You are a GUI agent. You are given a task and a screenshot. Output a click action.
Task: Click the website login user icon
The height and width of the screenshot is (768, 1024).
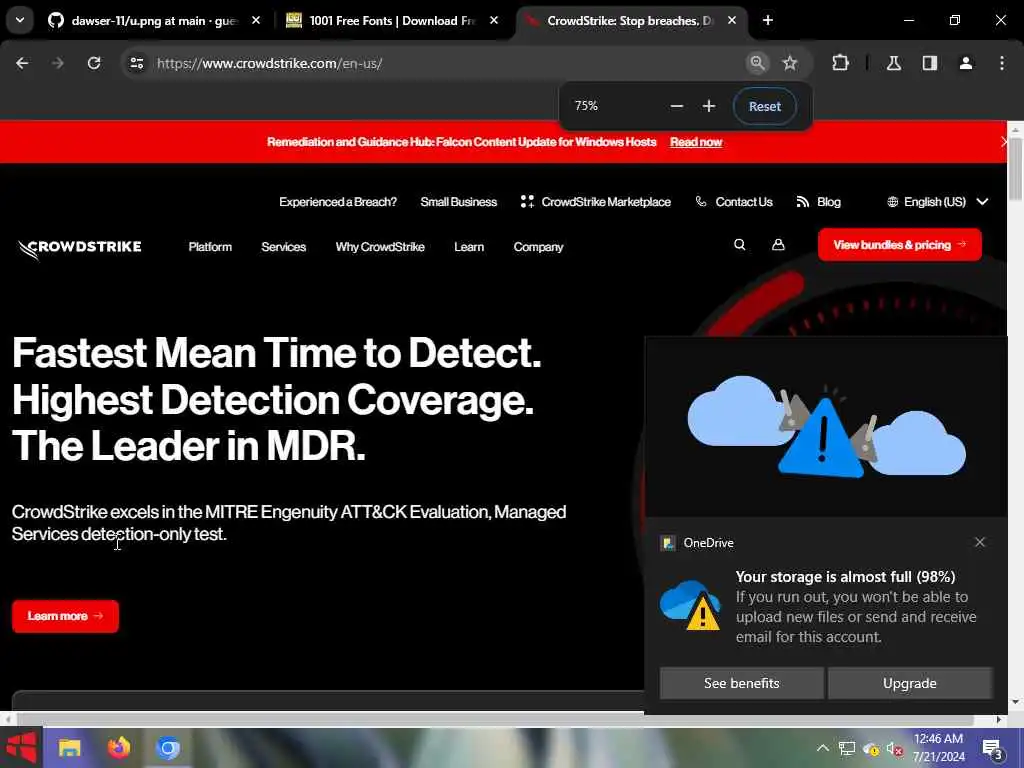click(x=778, y=245)
